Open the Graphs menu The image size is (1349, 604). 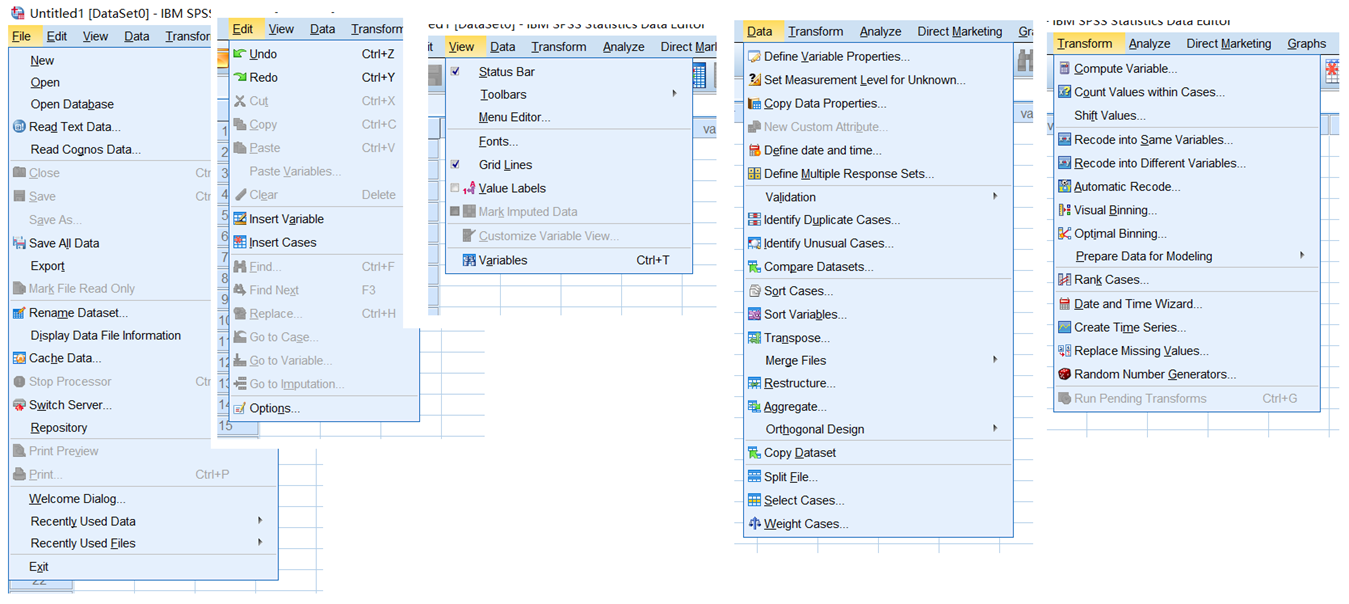[1306, 43]
